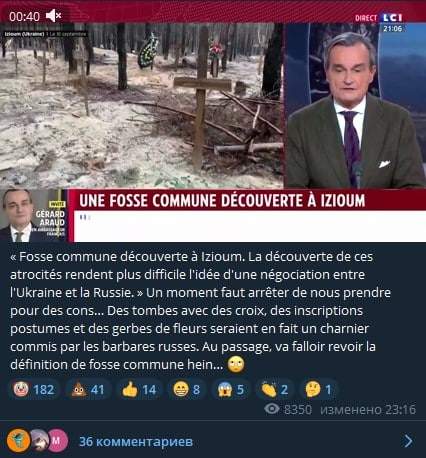426x458 pixels.
Task: Add thumbs up reaction with 14
Action: pyautogui.click(x=139, y=389)
